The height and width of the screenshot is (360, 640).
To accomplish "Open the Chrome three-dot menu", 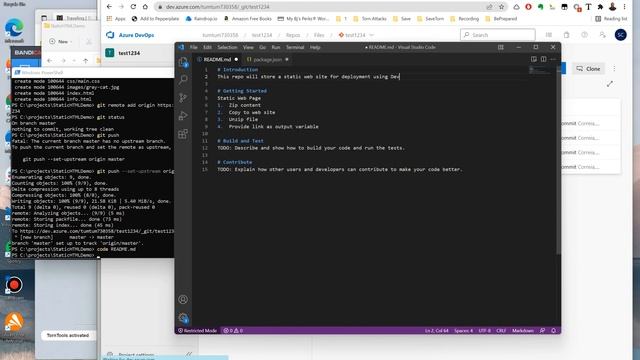I will coord(624,7).
